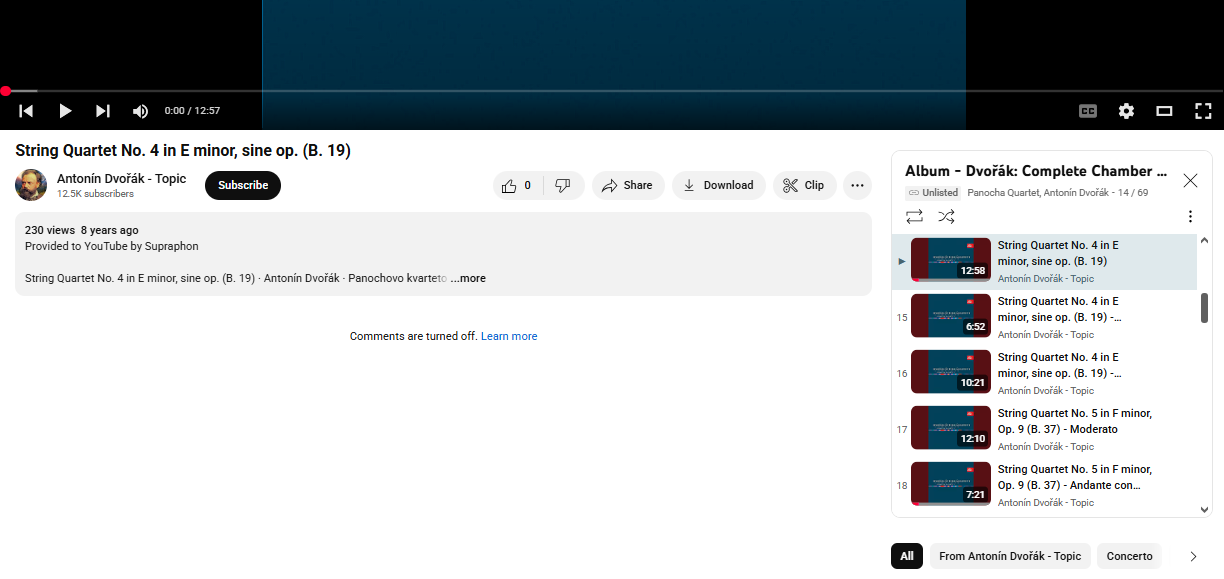Click 12.5K subscribers text
Viewport: 1224px width, 579px height.
(x=95, y=194)
